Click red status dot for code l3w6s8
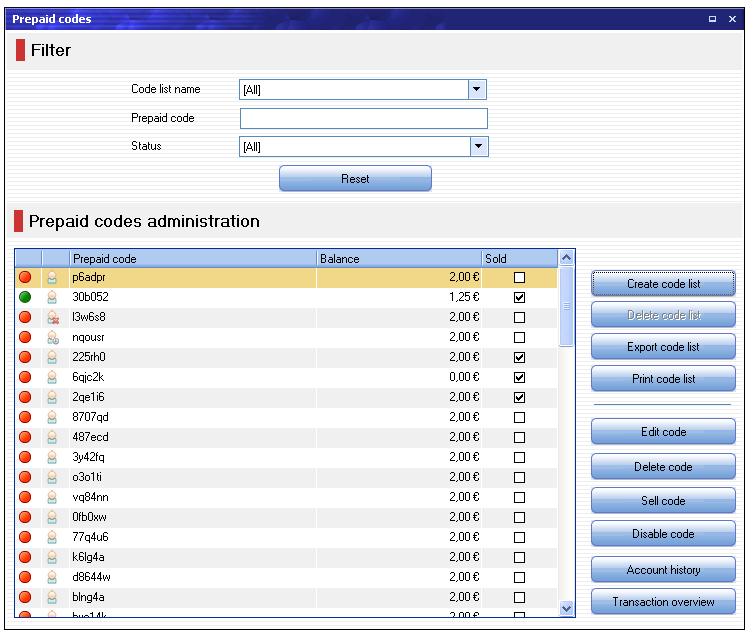The width and height of the screenshot is (753, 638). pyautogui.click(x=25, y=317)
